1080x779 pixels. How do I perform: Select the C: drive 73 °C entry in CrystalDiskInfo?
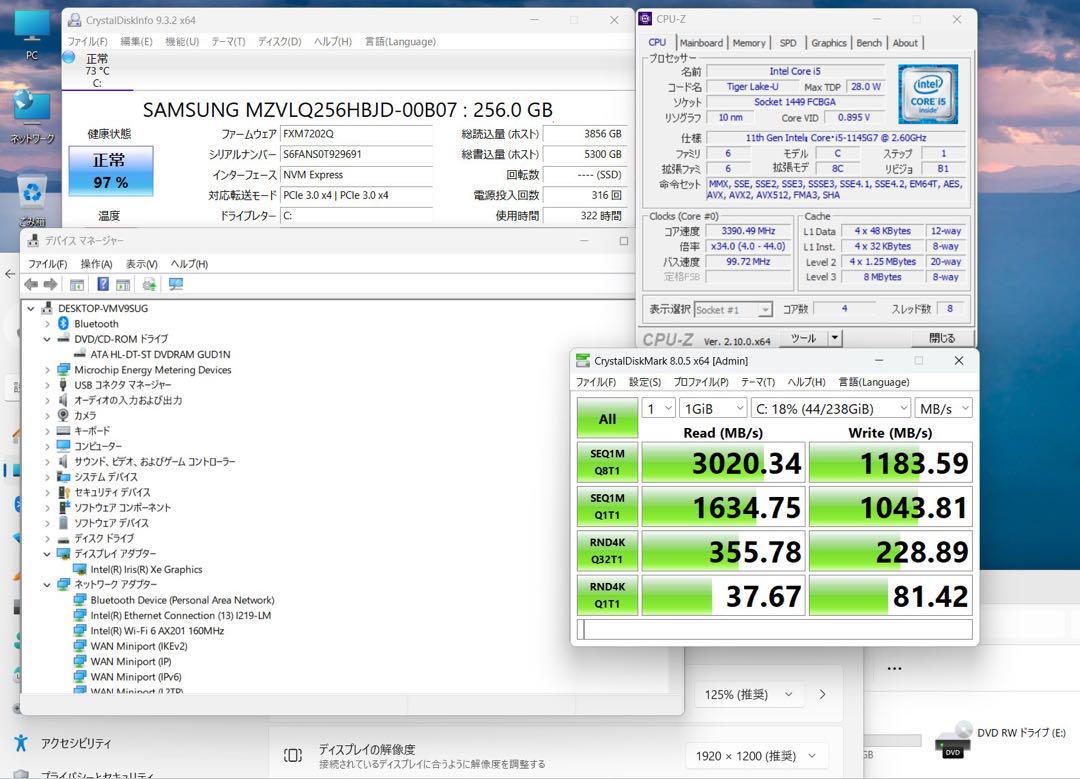click(x=97, y=71)
